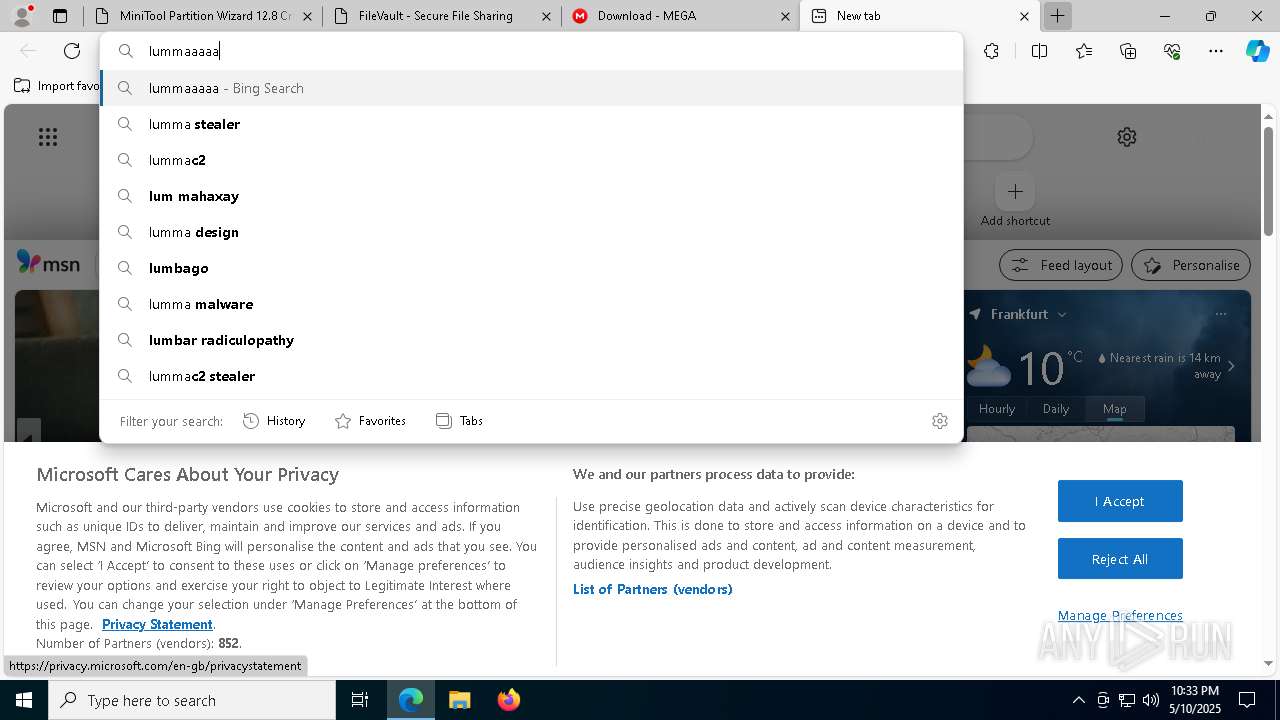The width and height of the screenshot is (1280, 720).
Task: Select the Daily weather tab
Action: [1056, 409]
